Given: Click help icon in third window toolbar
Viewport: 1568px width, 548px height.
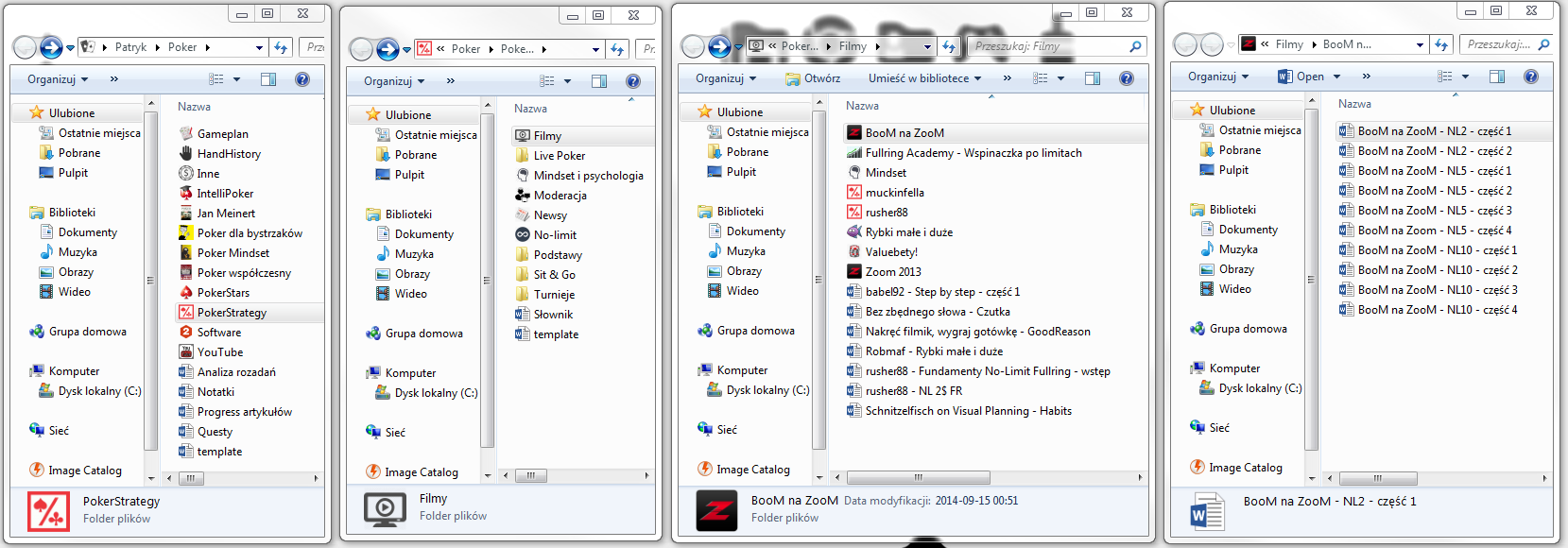Looking at the screenshot, I should pos(1127,78).
